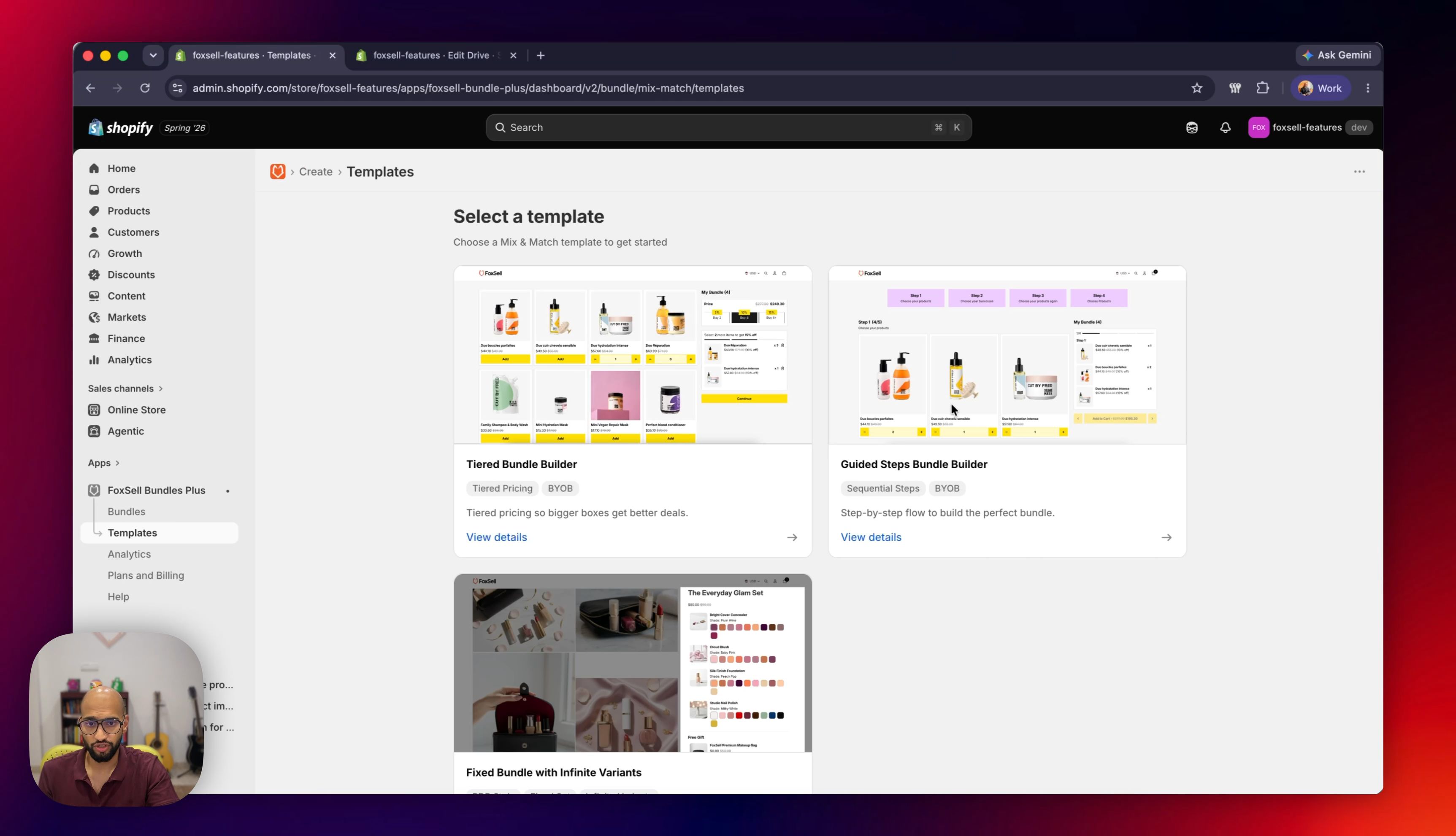Open FoxSell Bundles Plus app

(156, 491)
